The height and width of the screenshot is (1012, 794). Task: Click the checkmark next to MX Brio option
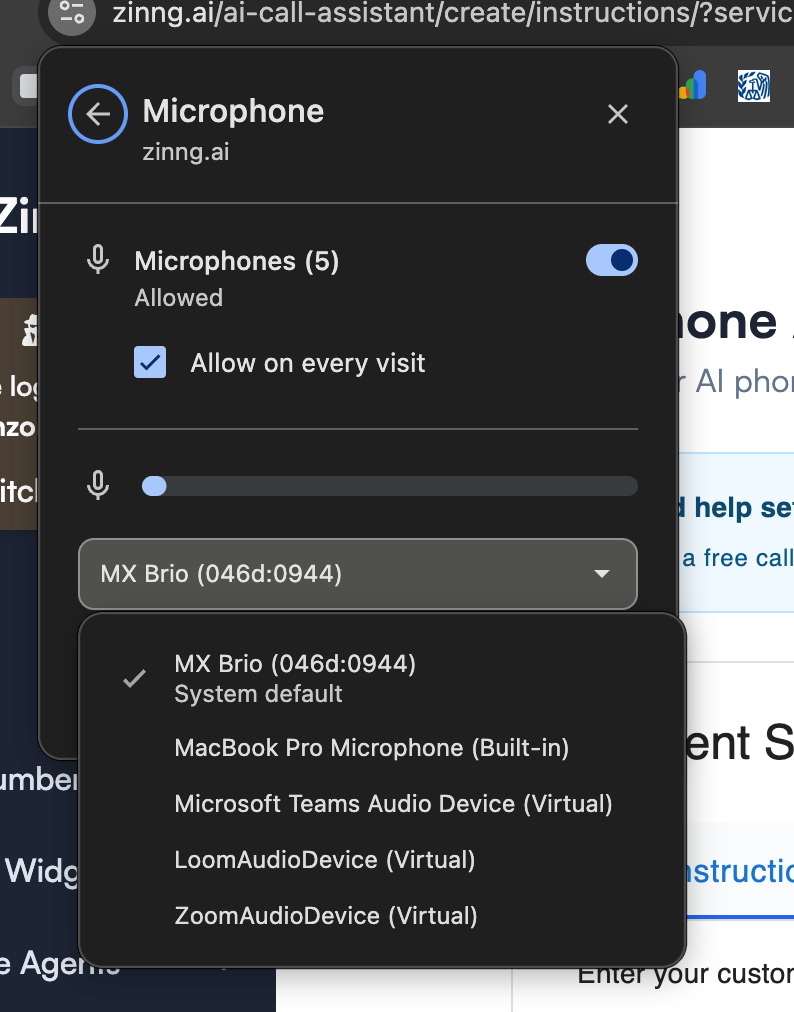[x=134, y=678]
